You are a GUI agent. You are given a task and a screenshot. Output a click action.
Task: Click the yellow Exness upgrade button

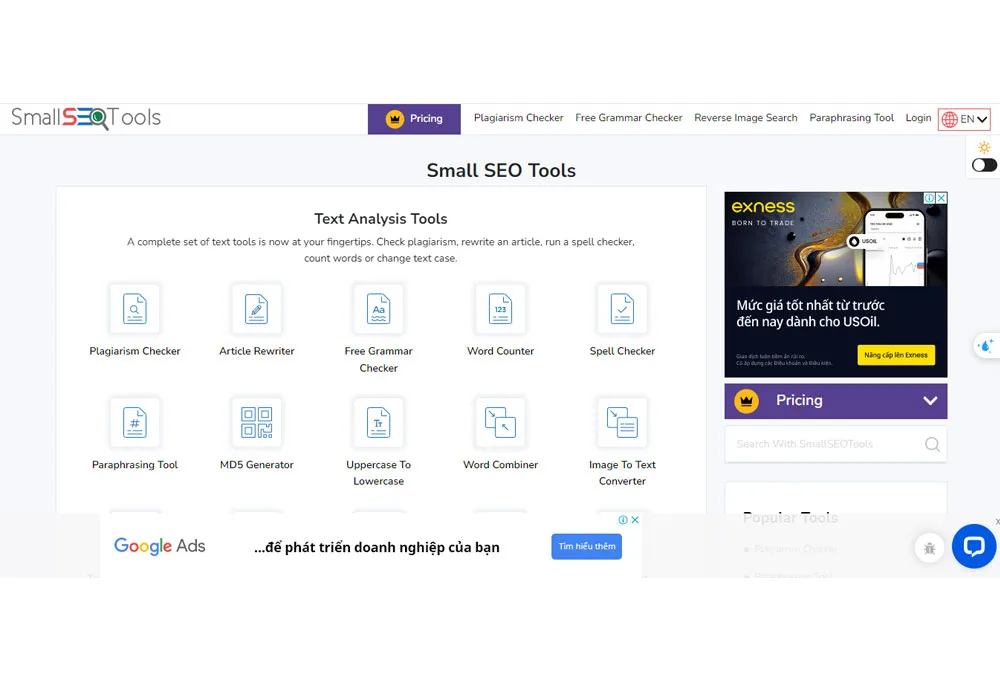[896, 355]
